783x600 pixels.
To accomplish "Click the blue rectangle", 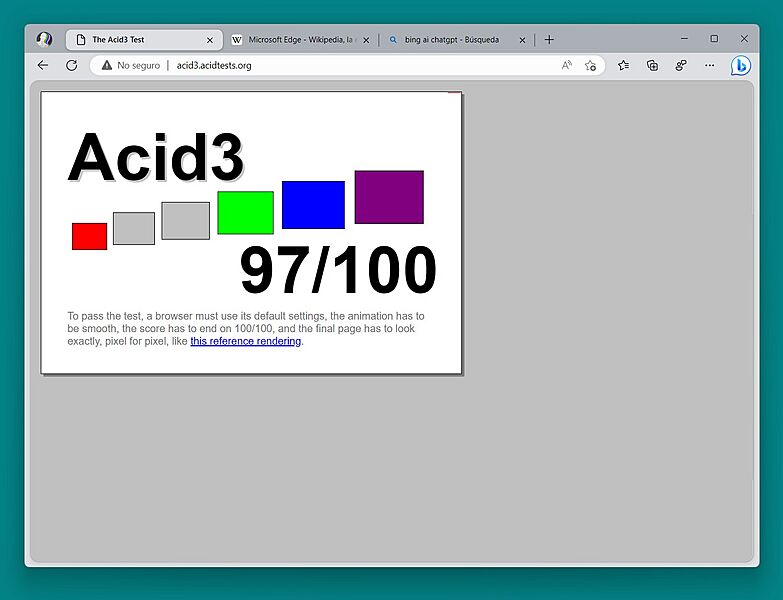I will coord(314,205).
